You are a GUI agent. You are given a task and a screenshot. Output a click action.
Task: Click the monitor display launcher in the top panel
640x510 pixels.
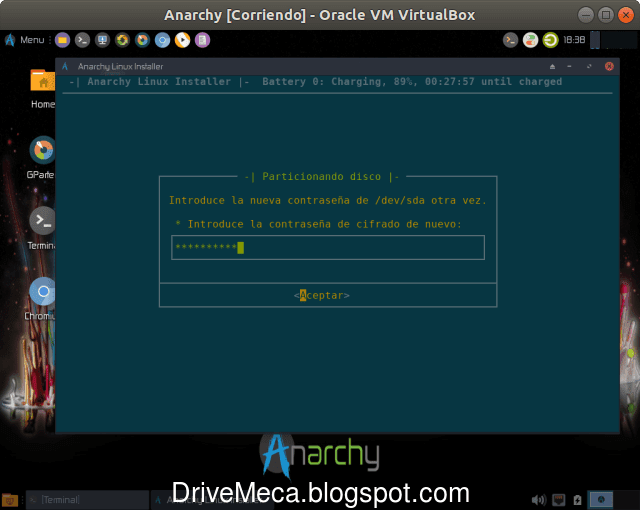[102, 40]
